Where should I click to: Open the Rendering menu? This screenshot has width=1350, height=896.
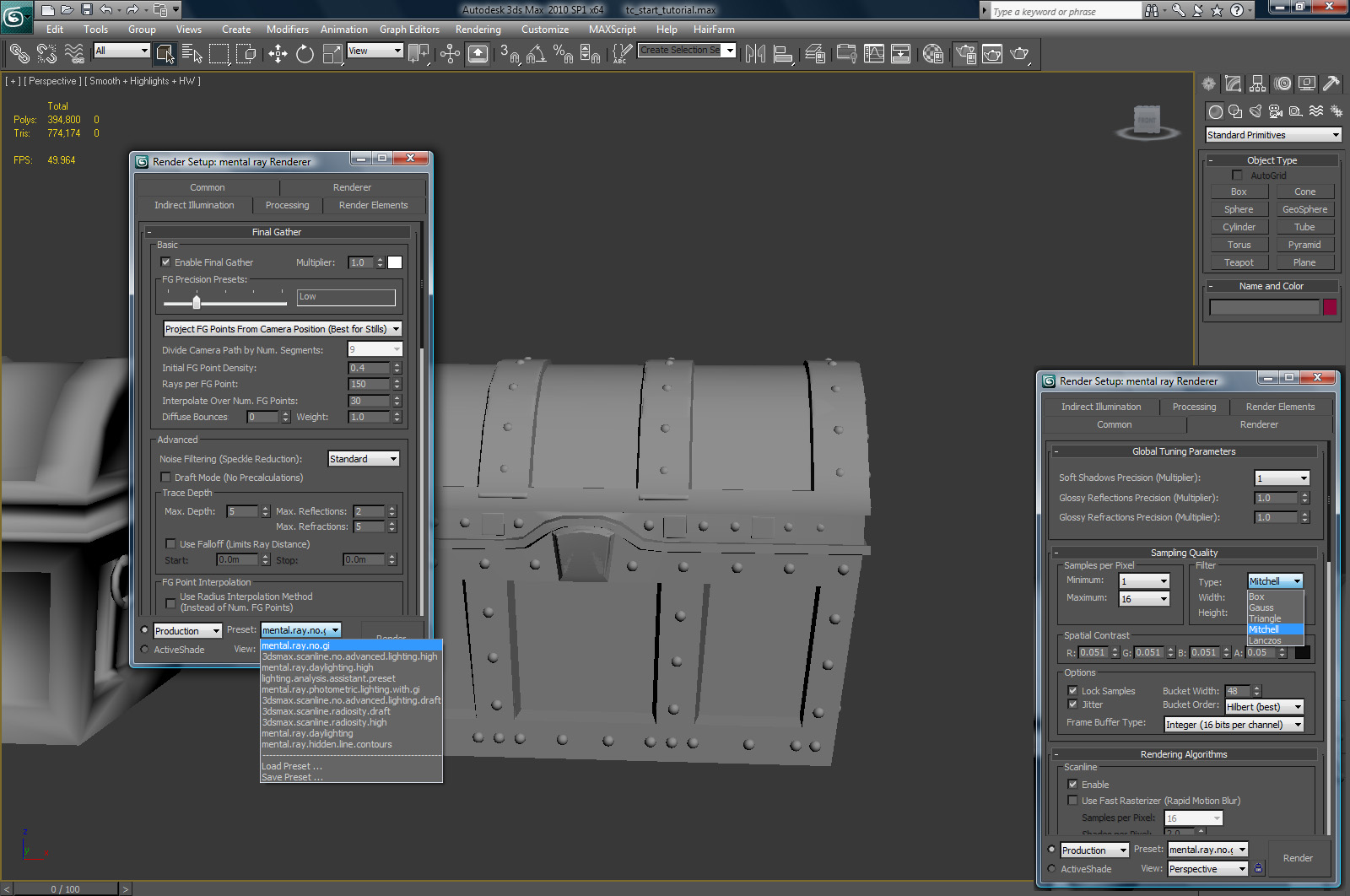(x=478, y=29)
